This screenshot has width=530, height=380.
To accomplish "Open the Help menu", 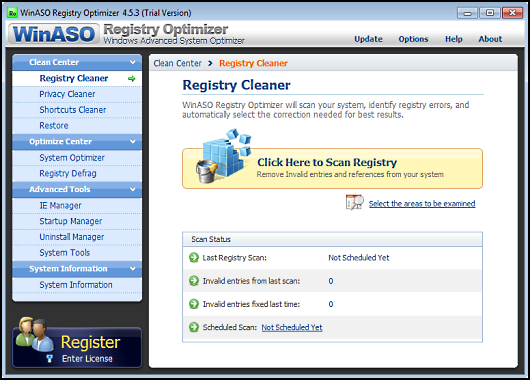I will tap(454, 39).
